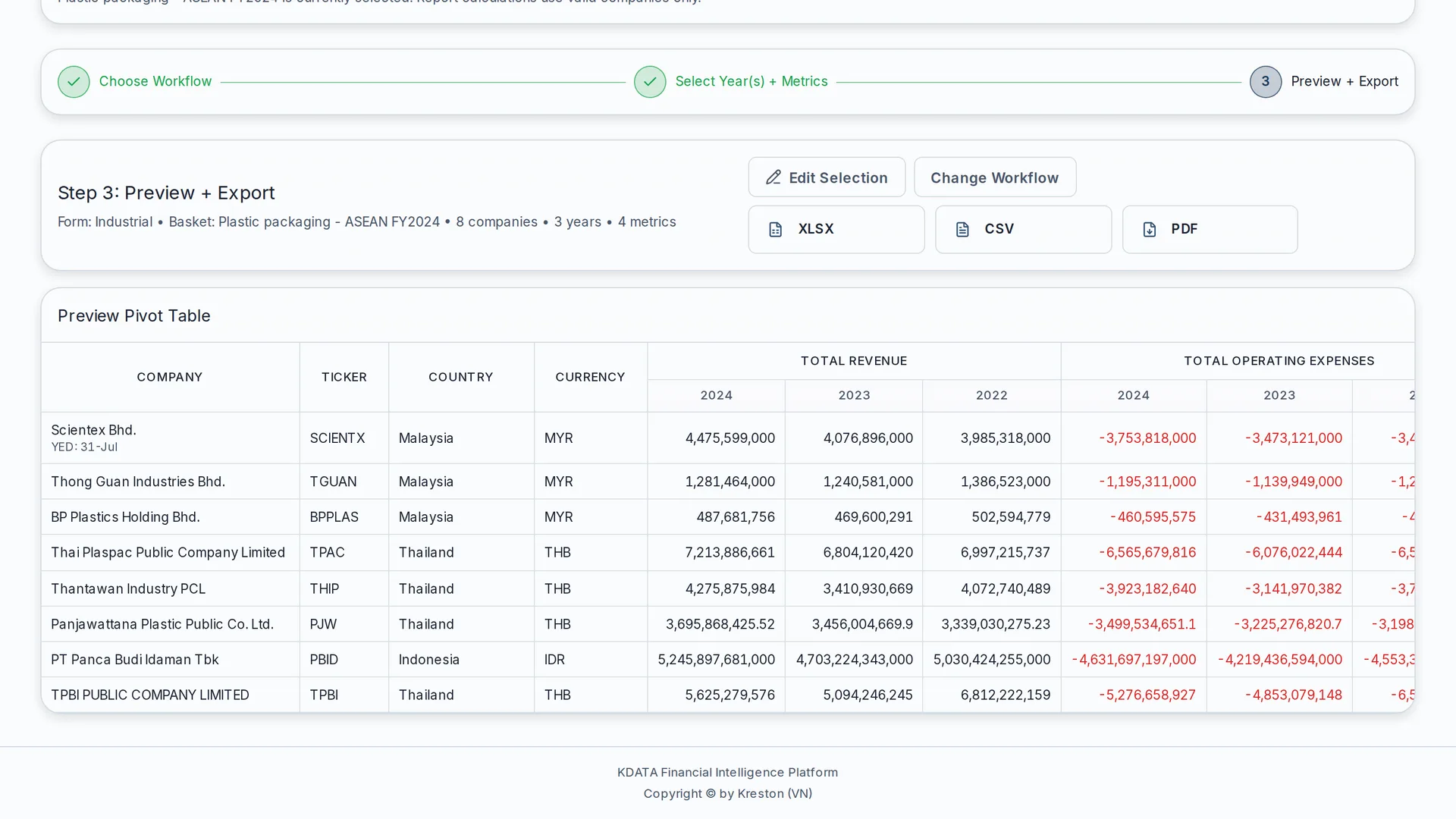
Task: Select the Preview + Export step label
Action: [1345, 81]
